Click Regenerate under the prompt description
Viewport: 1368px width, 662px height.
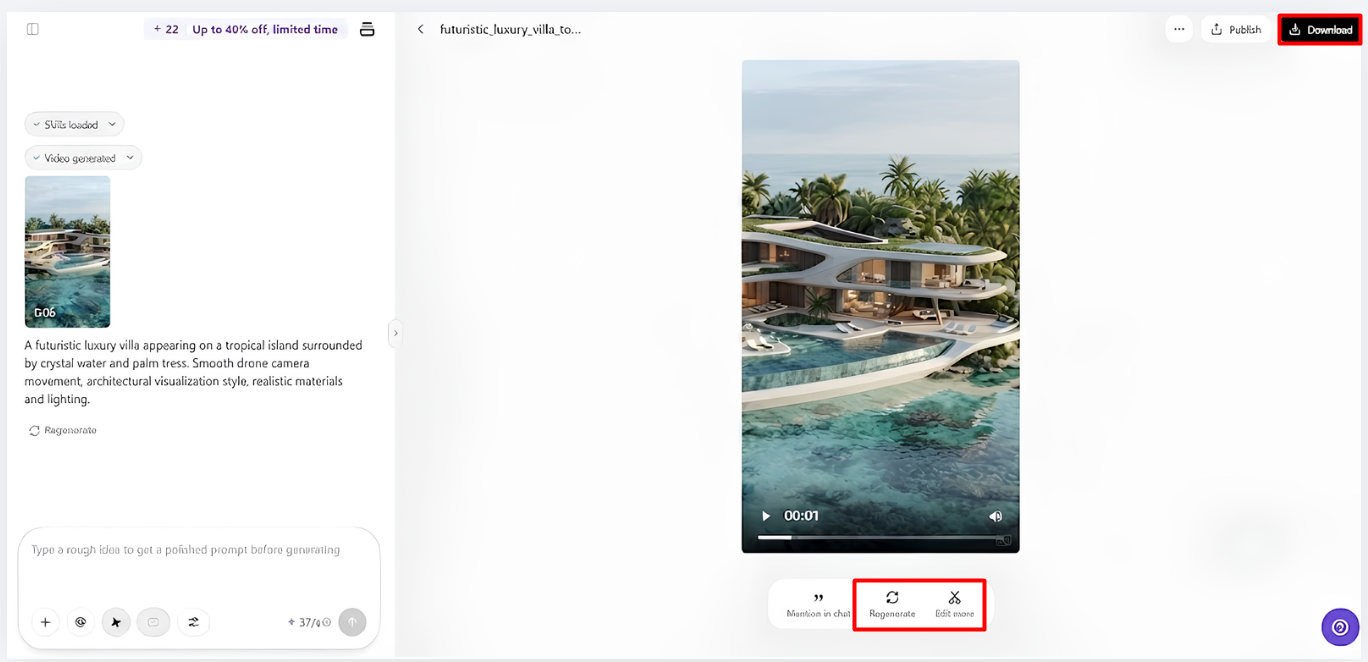point(63,430)
